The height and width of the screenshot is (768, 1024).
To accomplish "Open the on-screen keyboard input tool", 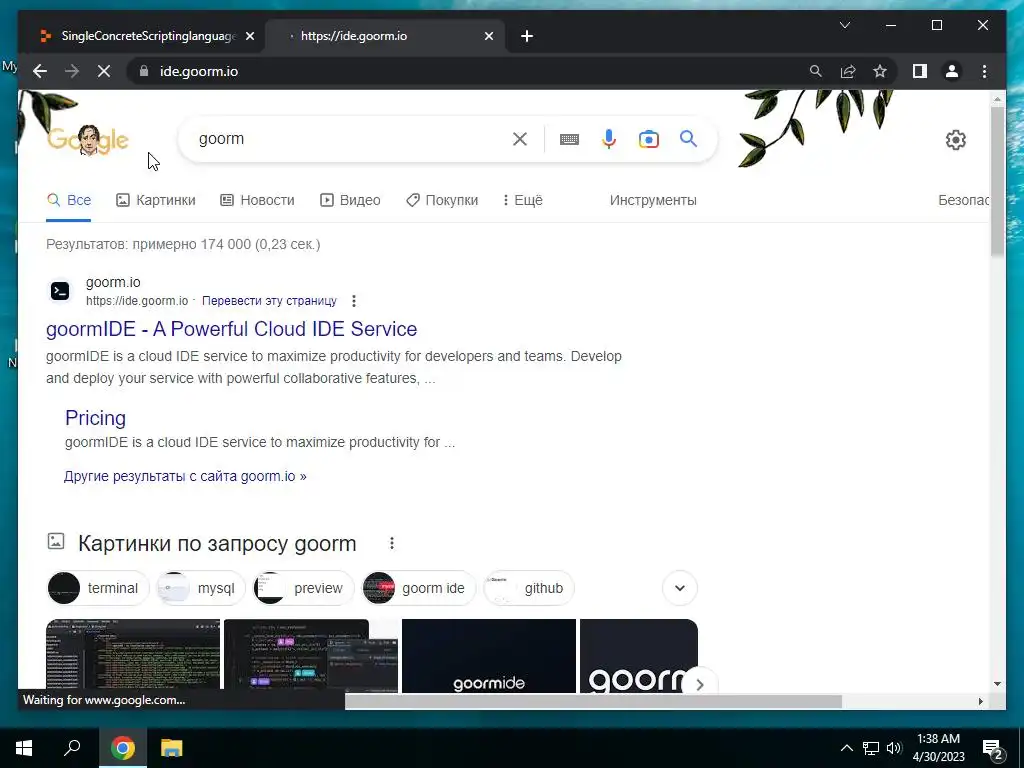I will click(569, 139).
